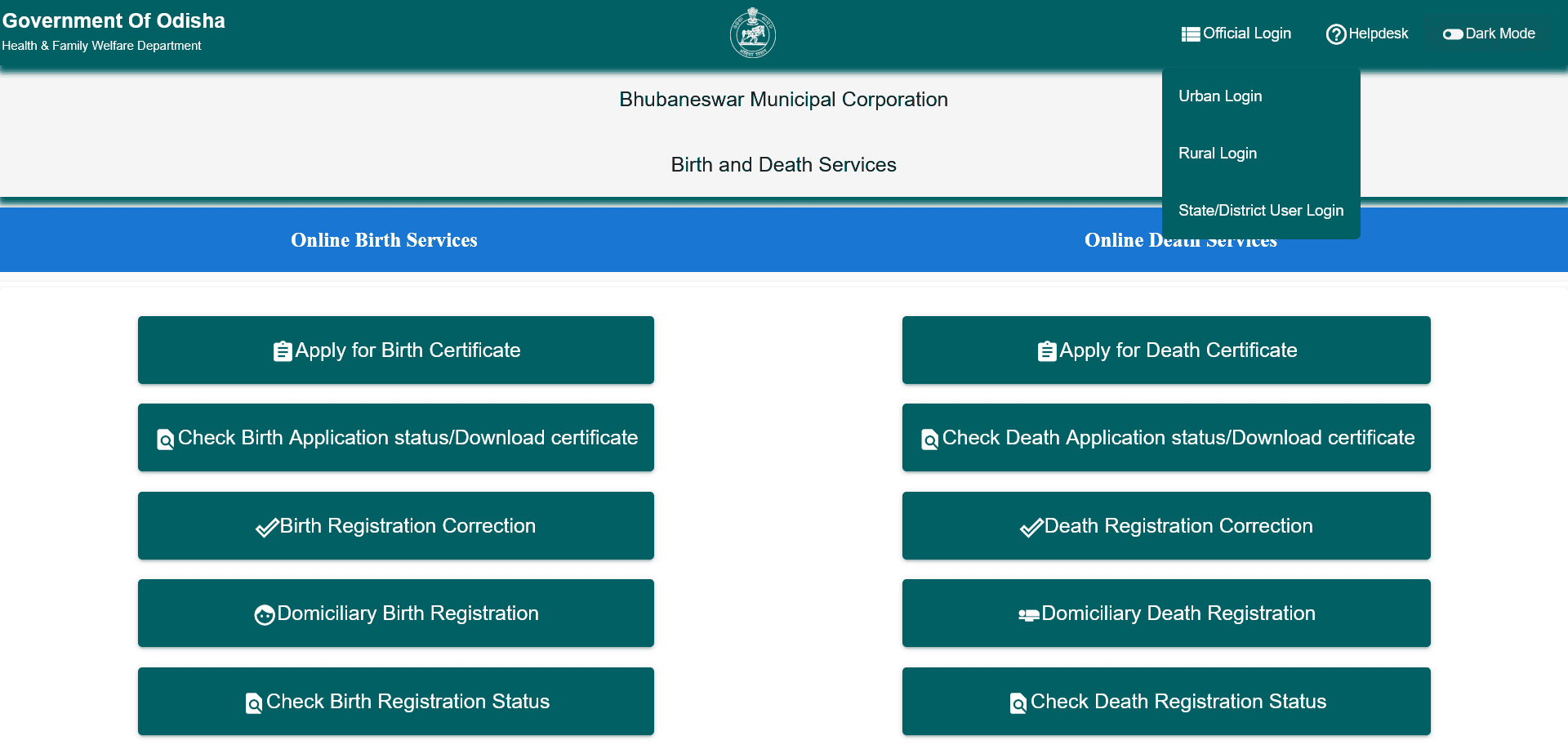Select Urban Login from dropdown menu
This screenshot has height=745, width=1568.
pos(1220,96)
